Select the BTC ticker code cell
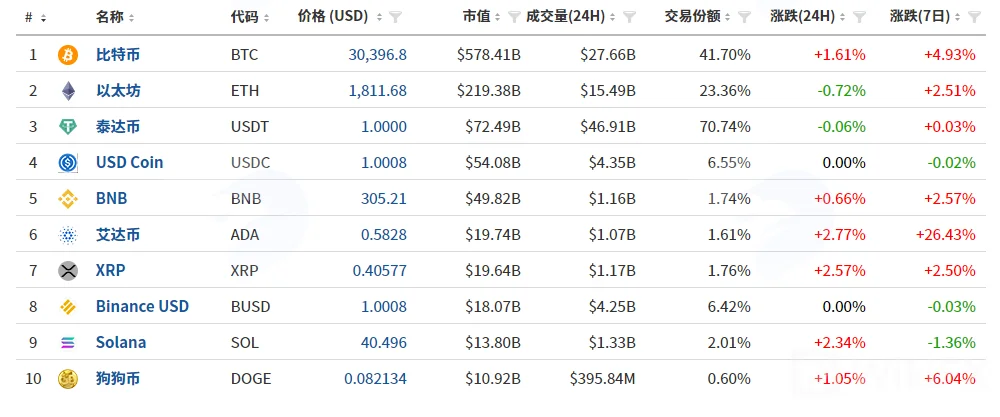This screenshot has height=417, width=1000. pos(245,55)
